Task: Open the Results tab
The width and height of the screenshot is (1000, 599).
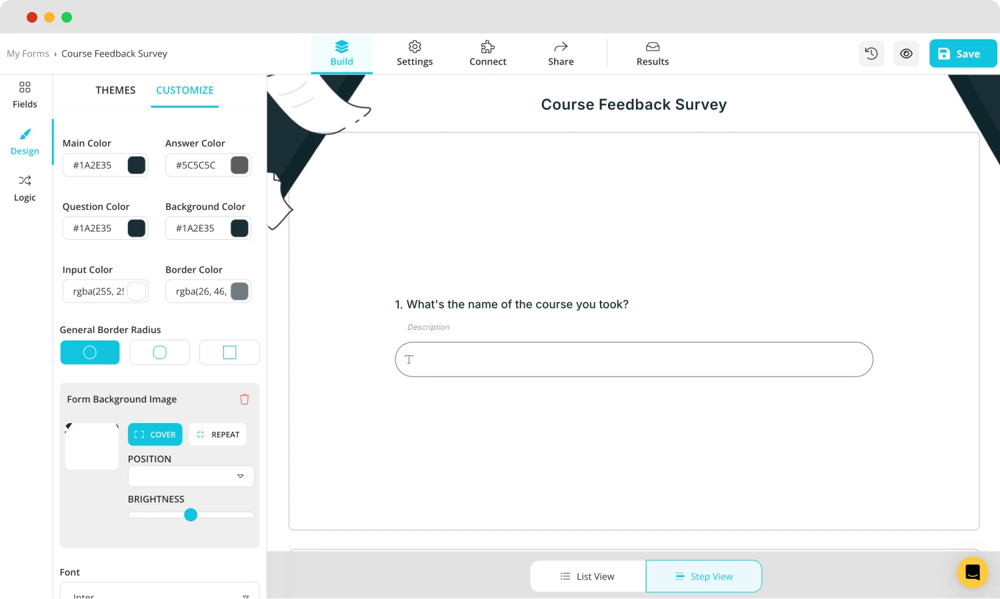Action: coord(652,53)
